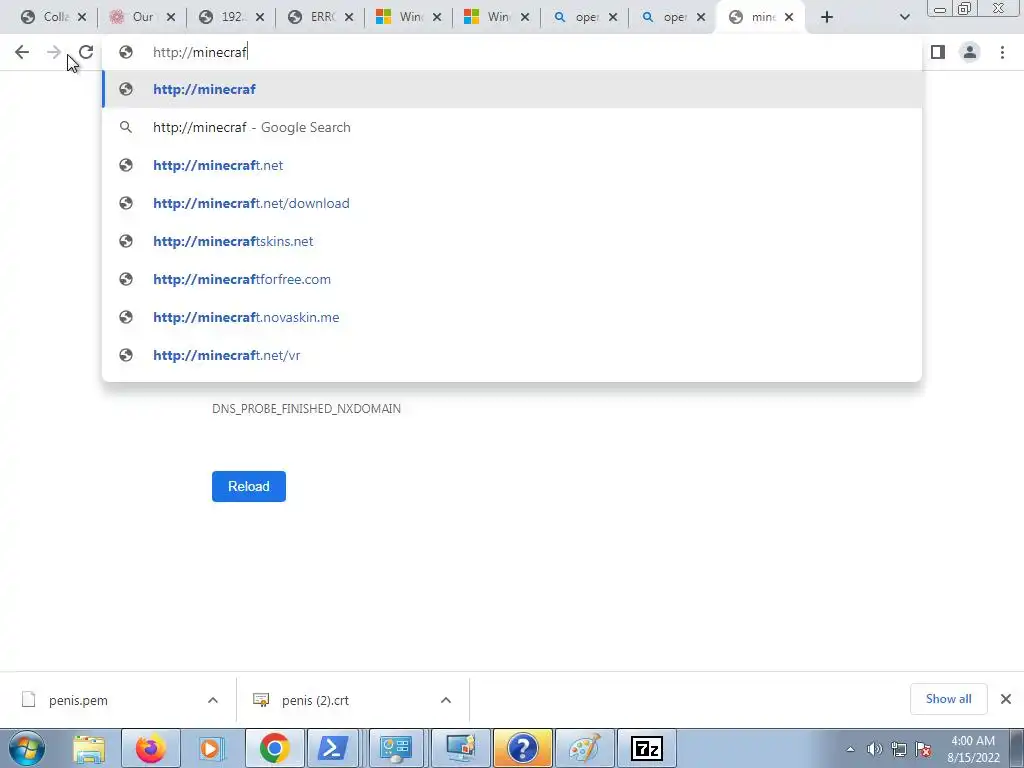
Task: Open the profile avatar menu
Action: 970,52
